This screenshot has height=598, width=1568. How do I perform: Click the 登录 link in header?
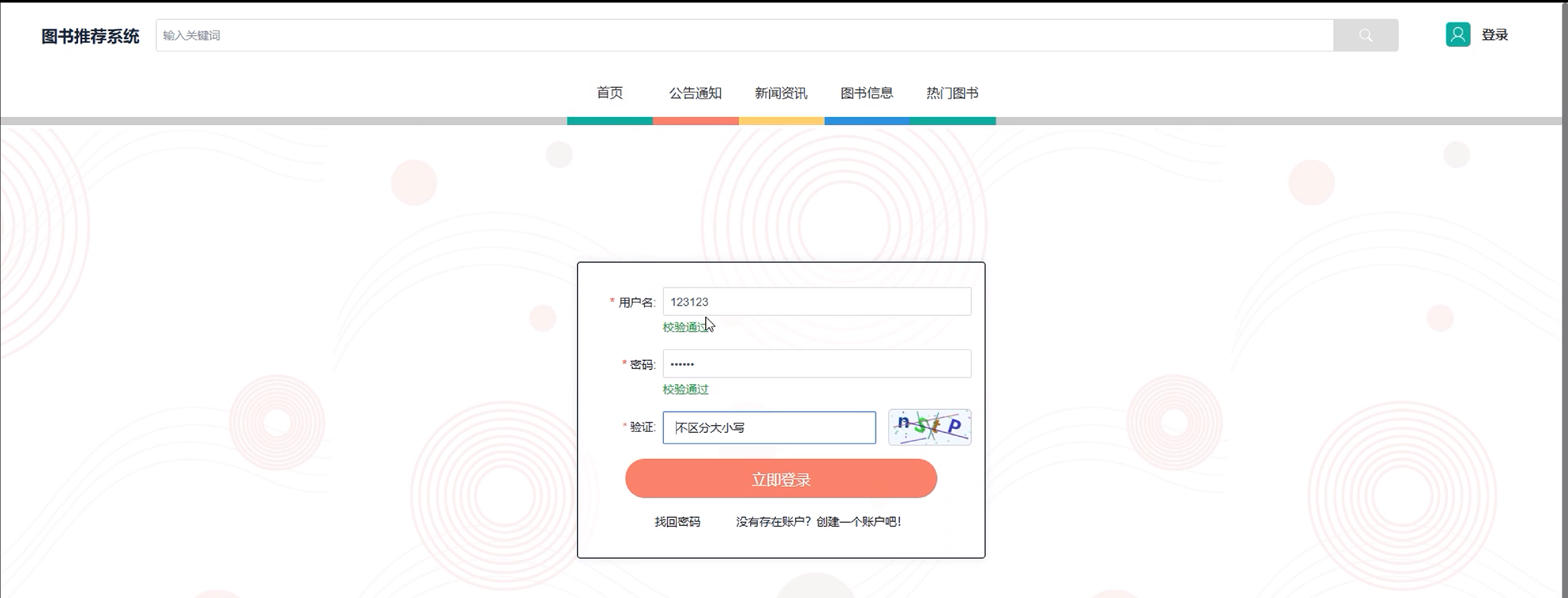click(x=1494, y=35)
